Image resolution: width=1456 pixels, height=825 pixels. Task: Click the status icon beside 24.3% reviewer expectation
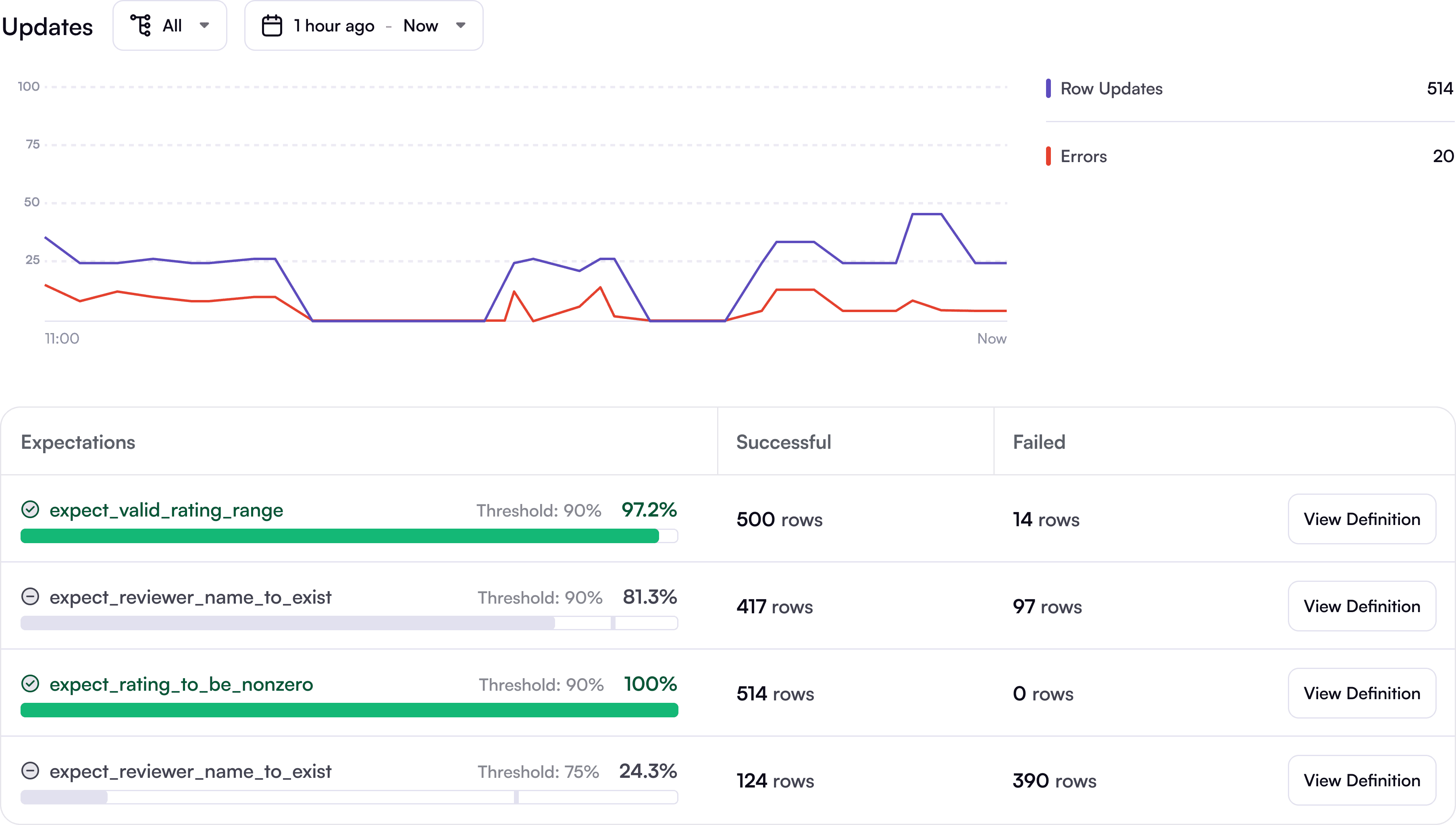pos(30,771)
